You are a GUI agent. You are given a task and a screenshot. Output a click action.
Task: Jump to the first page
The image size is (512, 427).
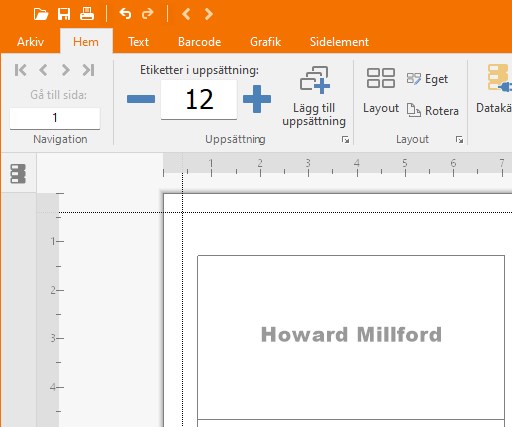(x=21, y=70)
